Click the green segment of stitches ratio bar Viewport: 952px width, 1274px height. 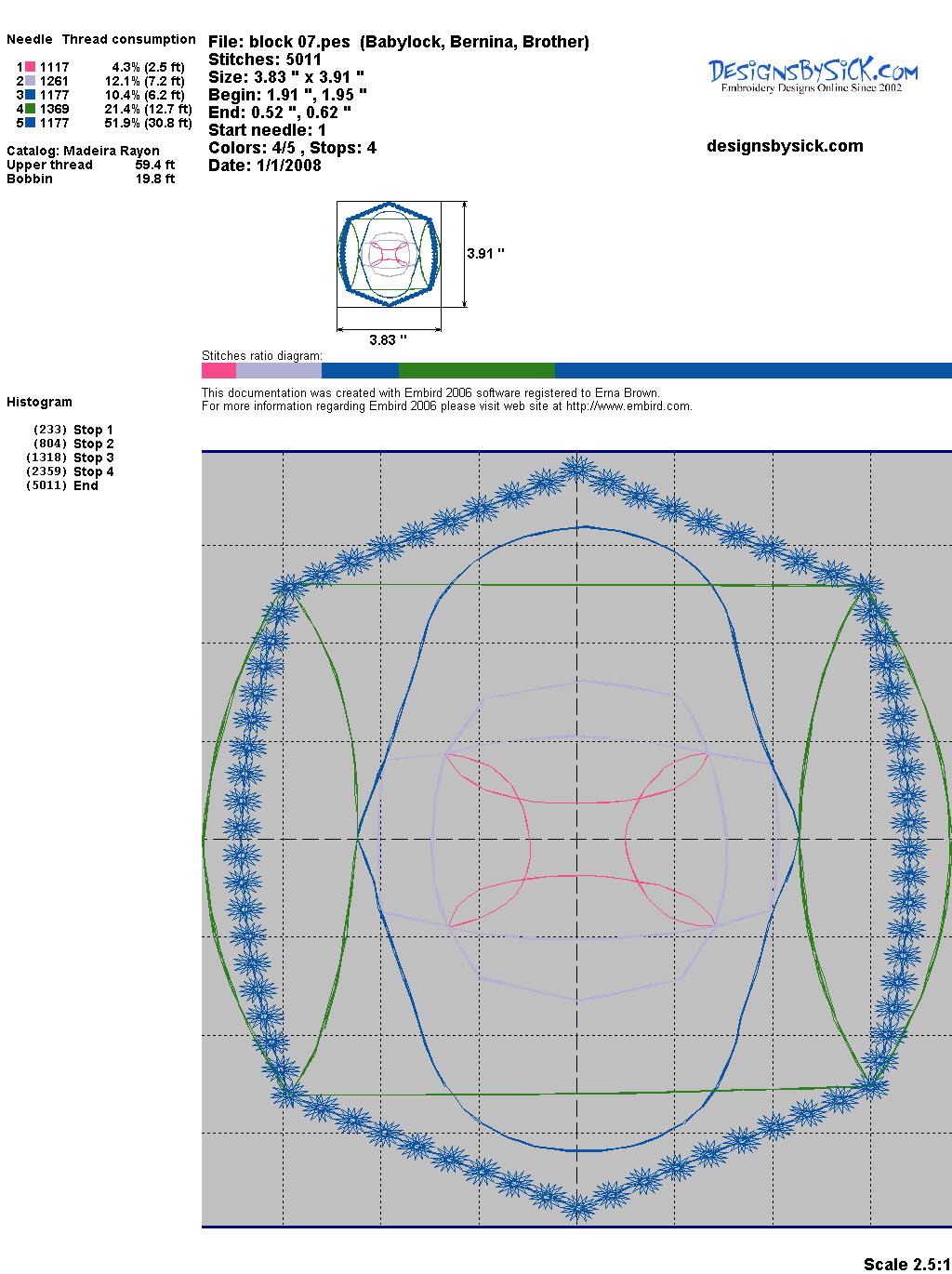476,371
